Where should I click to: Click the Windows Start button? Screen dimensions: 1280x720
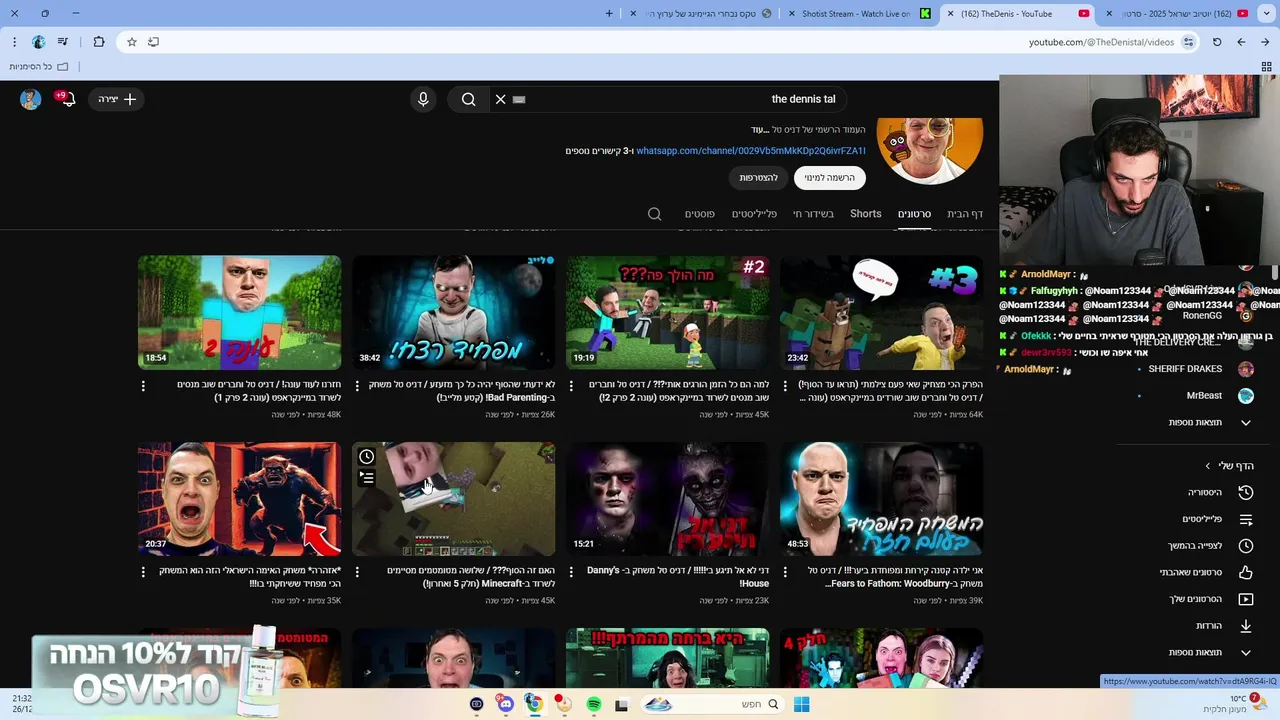click(801, 705)
